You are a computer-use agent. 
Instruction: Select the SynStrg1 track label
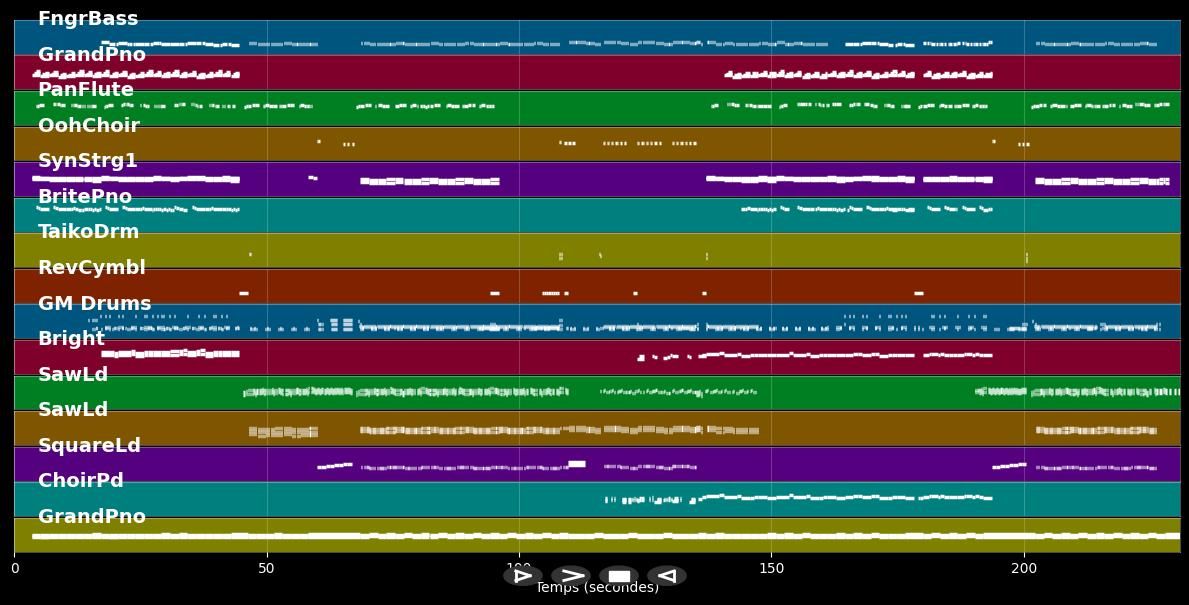point(88,161)
